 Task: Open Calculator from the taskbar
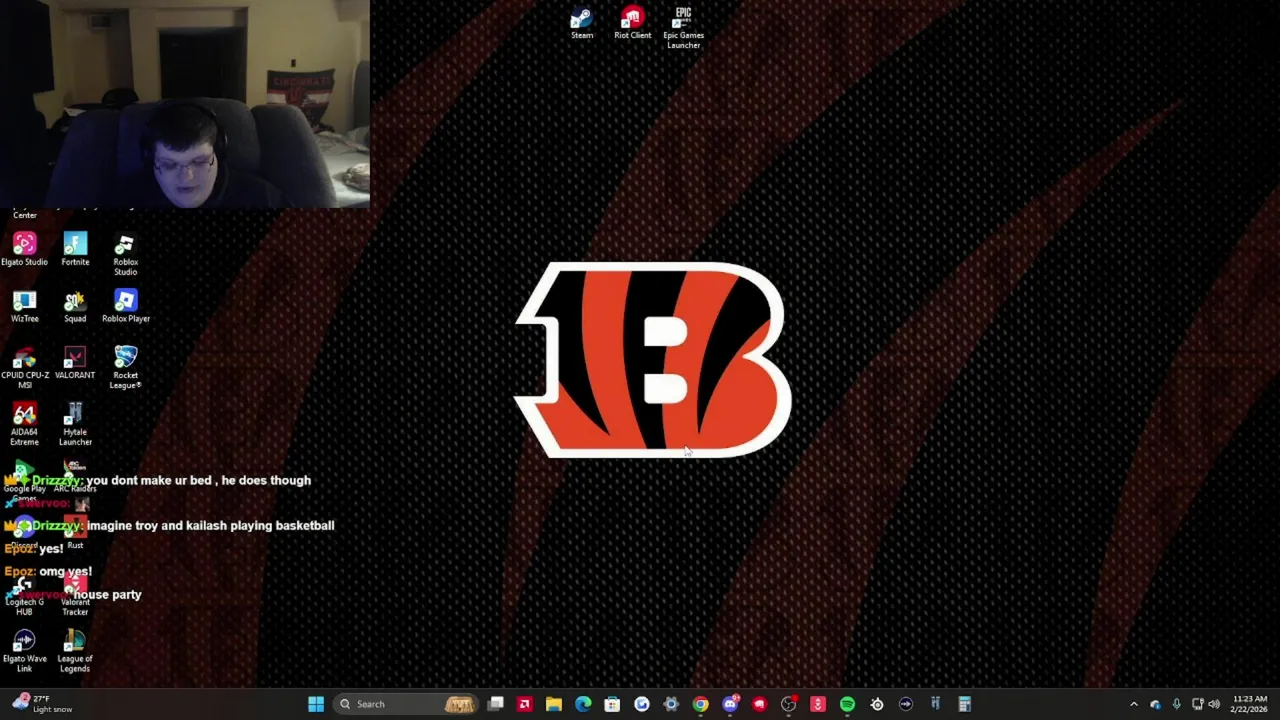point(965,704)
